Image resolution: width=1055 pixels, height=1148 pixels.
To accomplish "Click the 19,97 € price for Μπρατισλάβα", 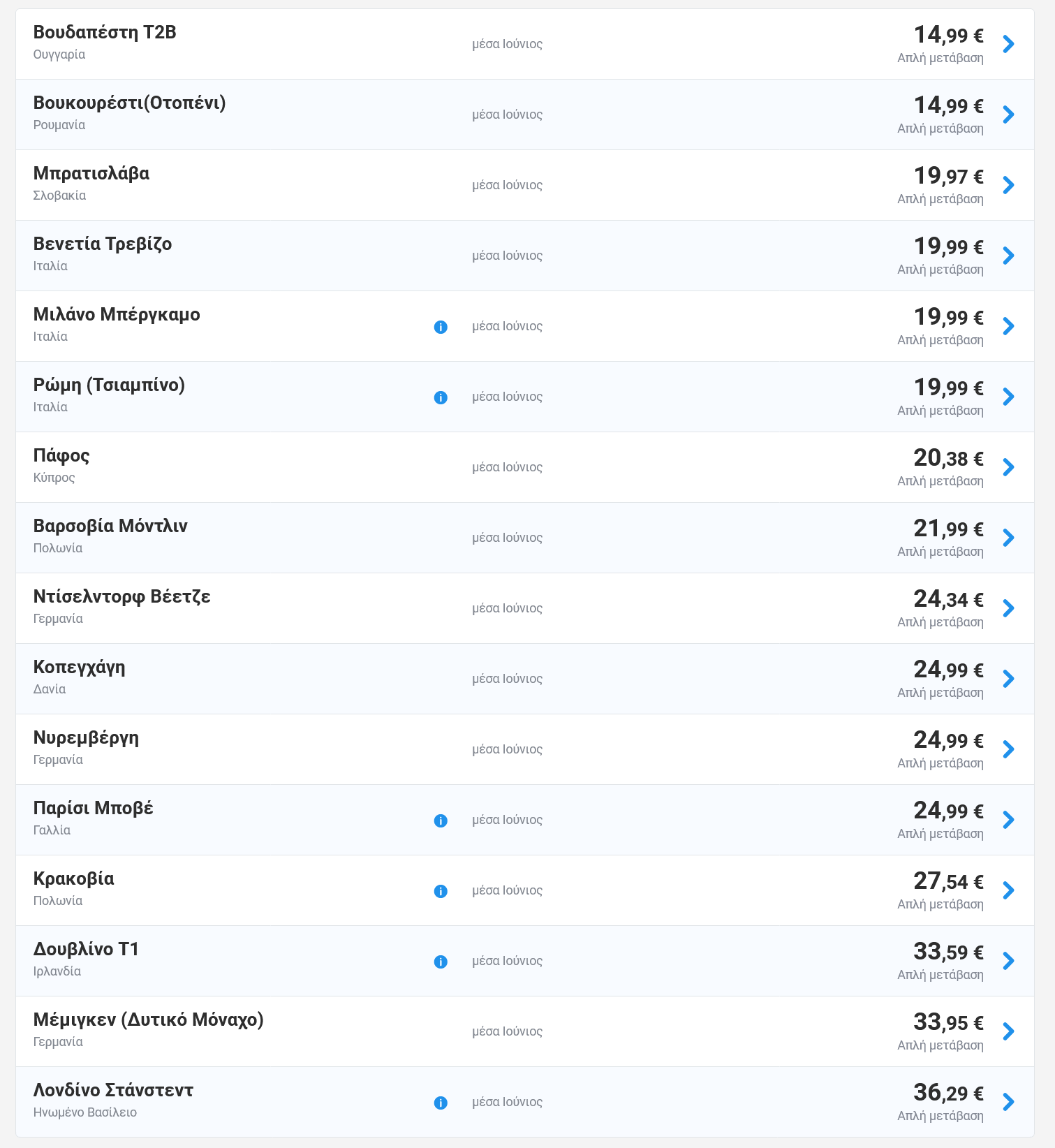I will 948,176.
